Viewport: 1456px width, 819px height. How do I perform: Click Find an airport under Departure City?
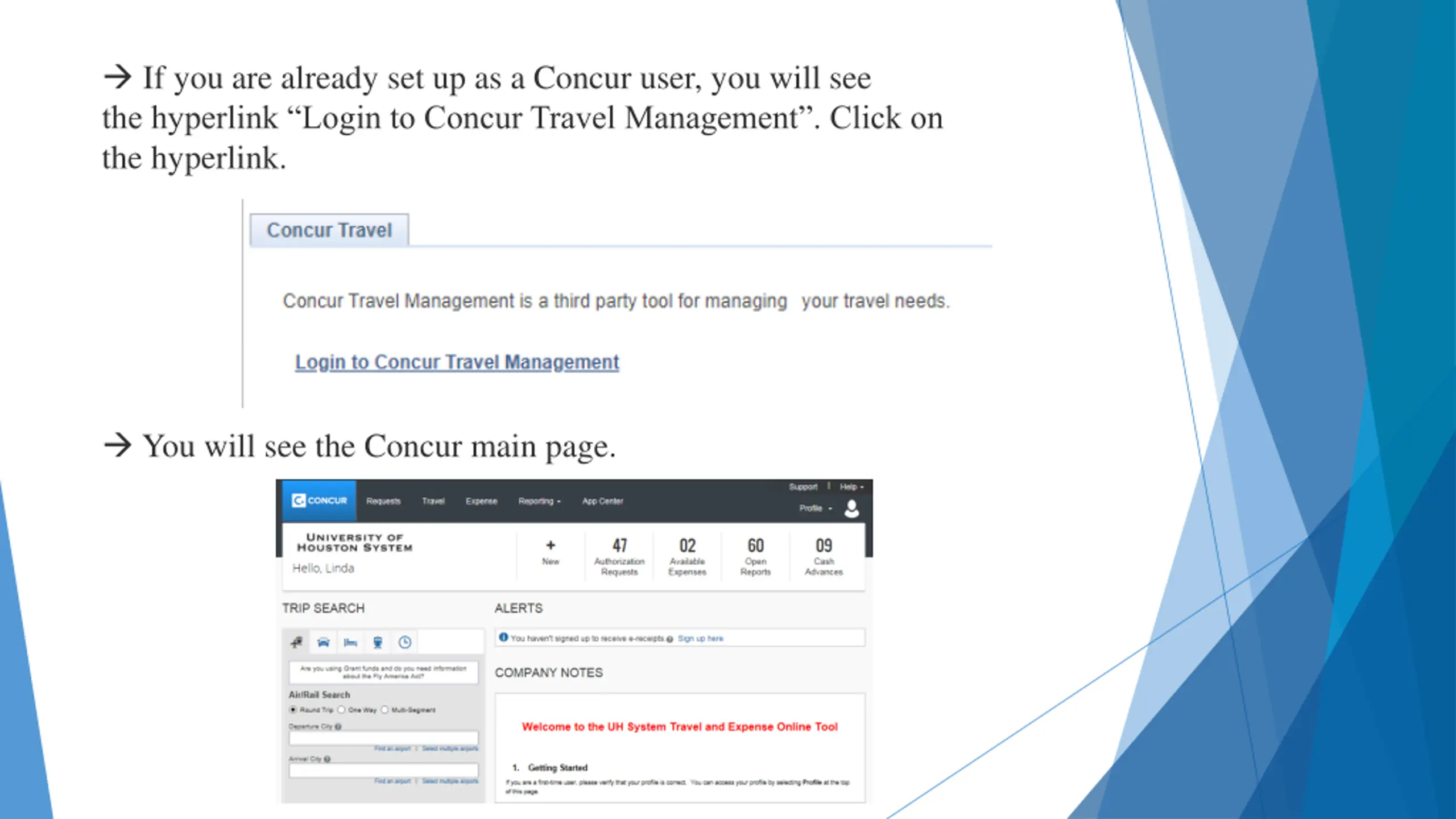click(392, 748)
